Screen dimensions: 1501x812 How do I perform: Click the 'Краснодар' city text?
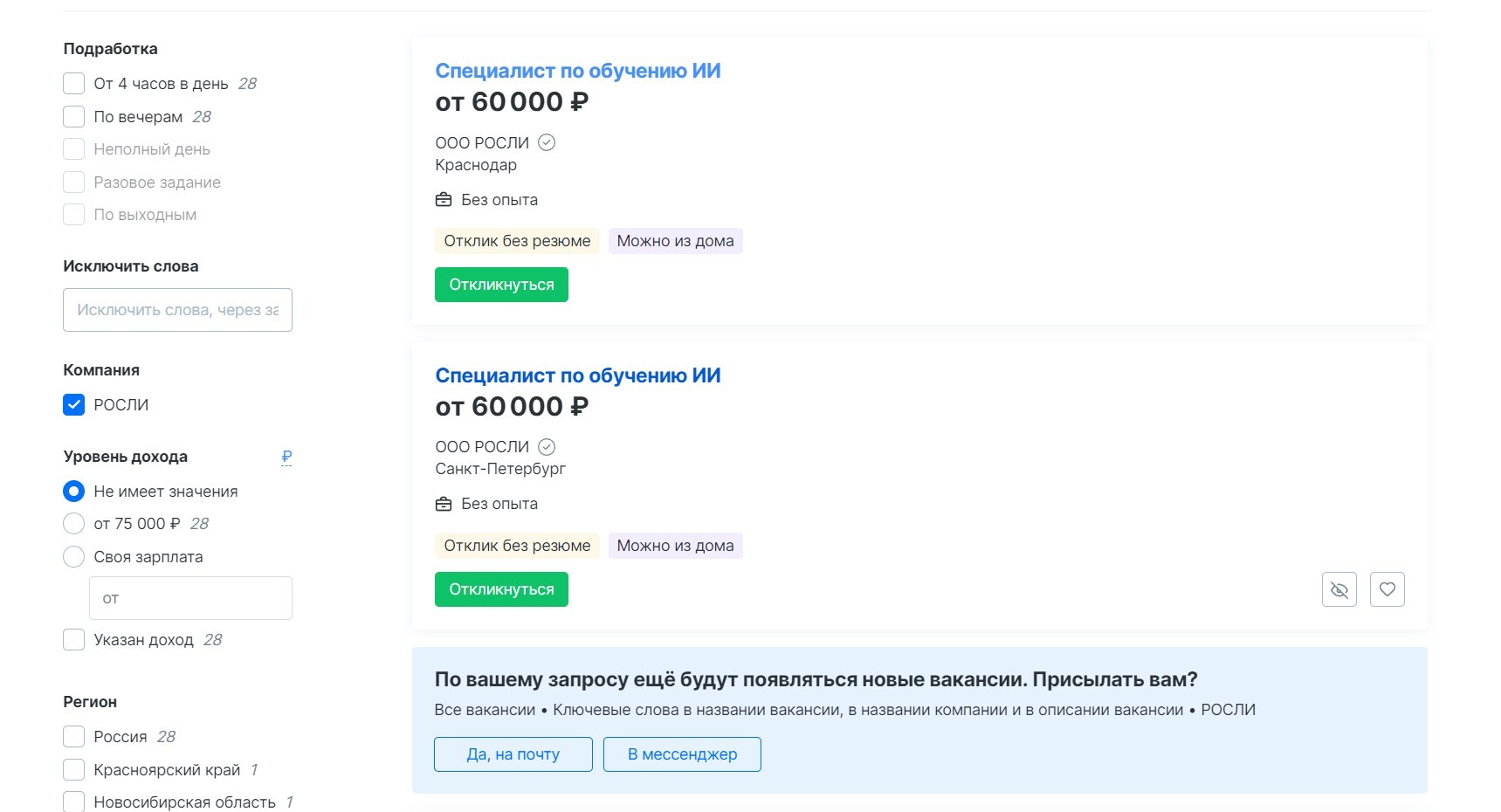click(476, 165)
